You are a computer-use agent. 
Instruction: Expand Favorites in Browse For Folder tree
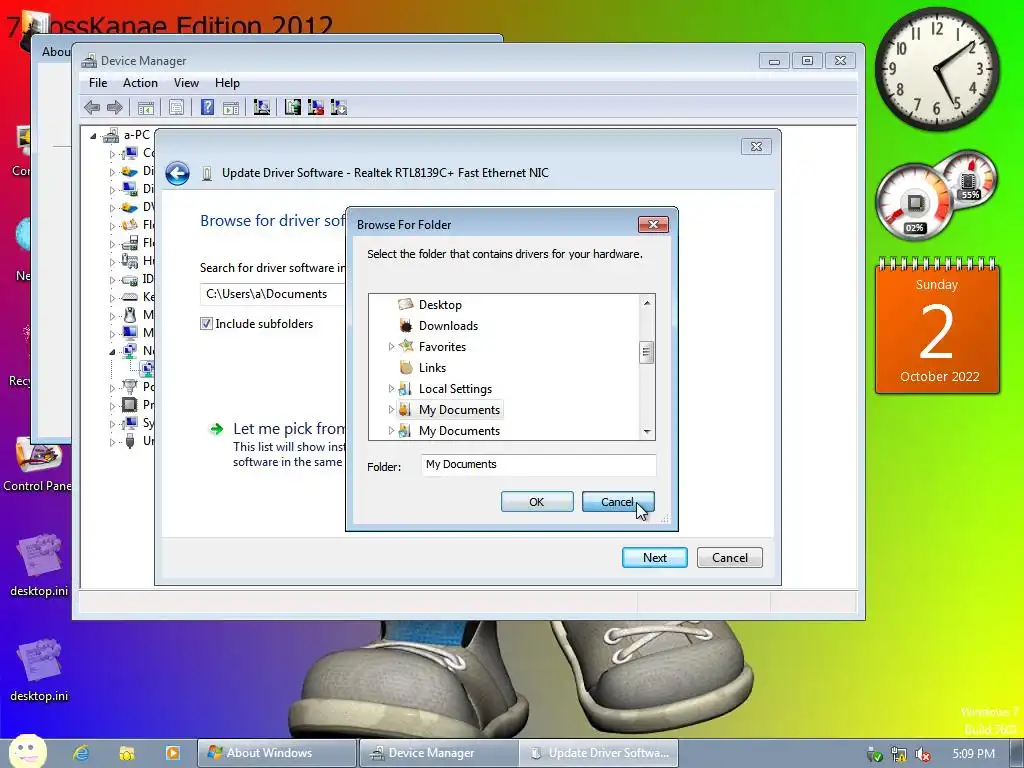(x=391, y=346)
